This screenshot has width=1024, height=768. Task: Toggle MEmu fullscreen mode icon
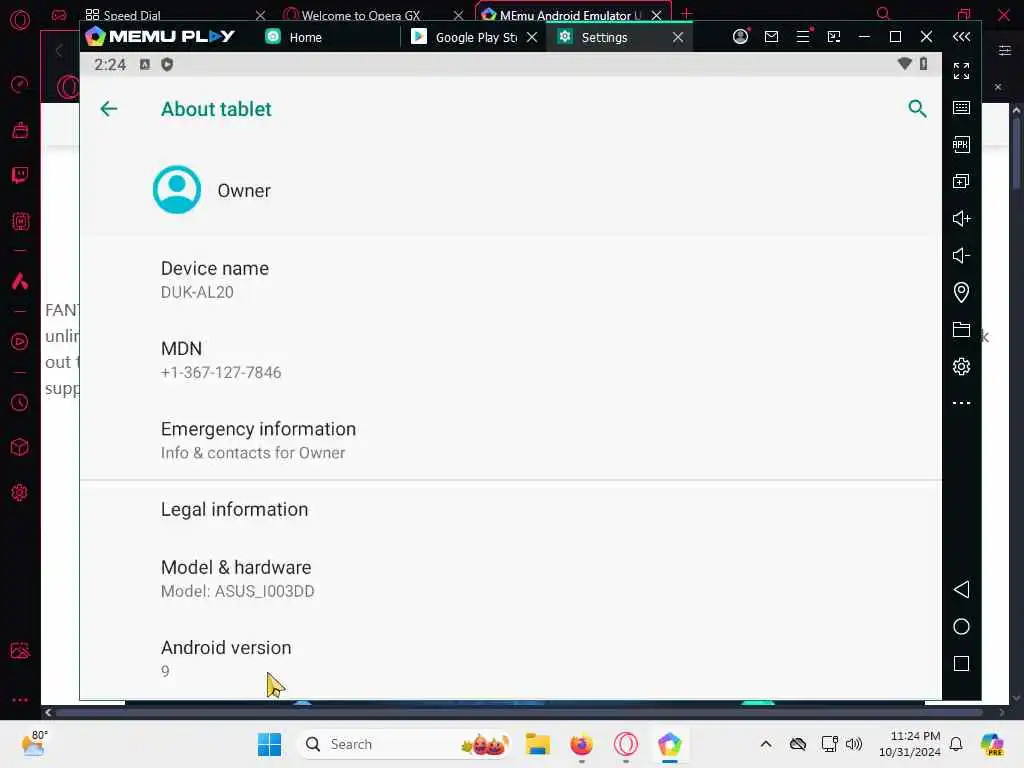tap(961, 71)
